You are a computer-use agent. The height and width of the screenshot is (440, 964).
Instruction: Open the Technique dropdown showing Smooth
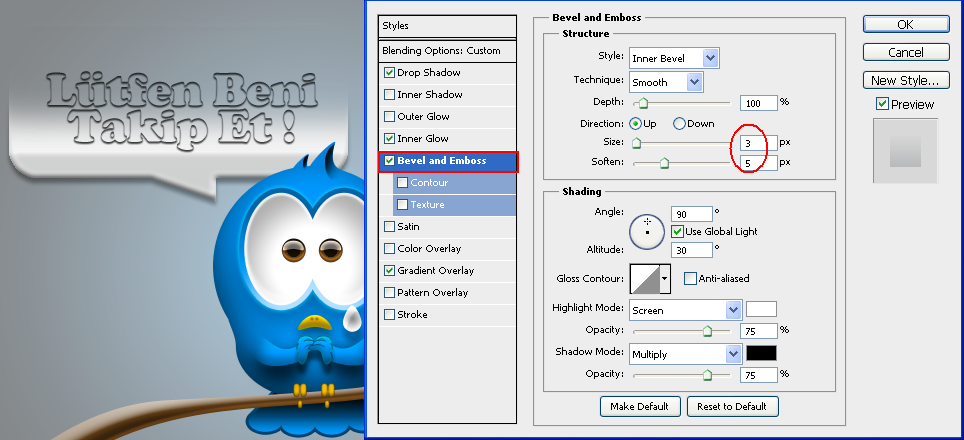[x=666, y=82]
